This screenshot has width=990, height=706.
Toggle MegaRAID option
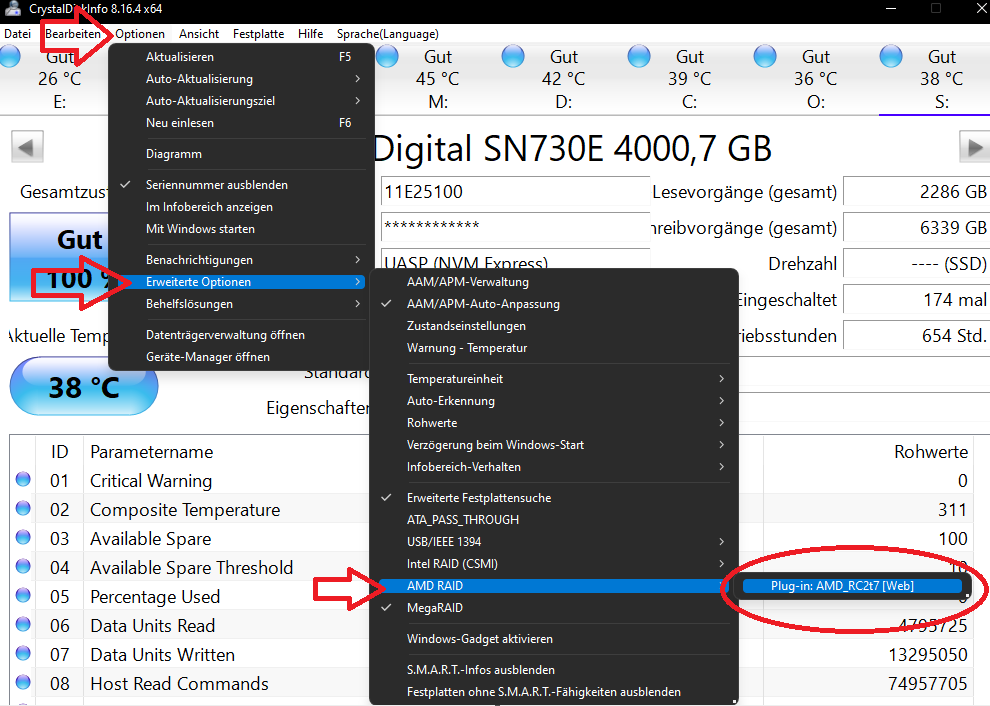click(x=554, y=607)
